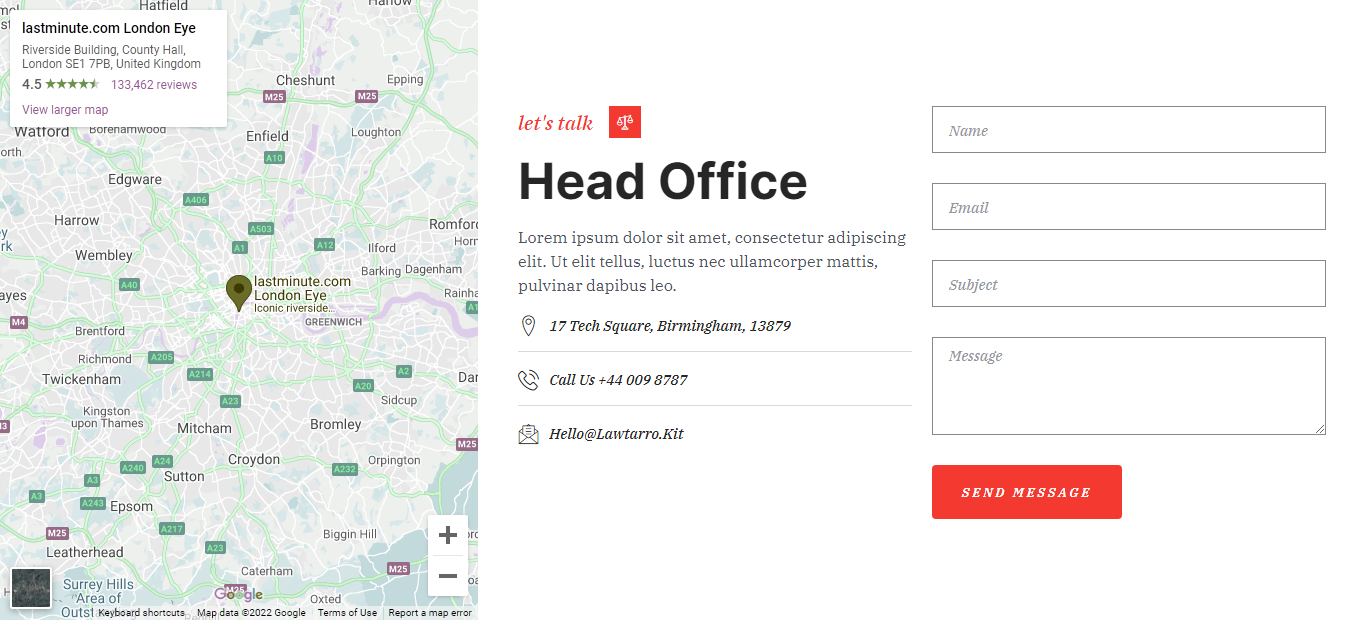
Task: Click Epsom label on the map
Action: point(132,506)
